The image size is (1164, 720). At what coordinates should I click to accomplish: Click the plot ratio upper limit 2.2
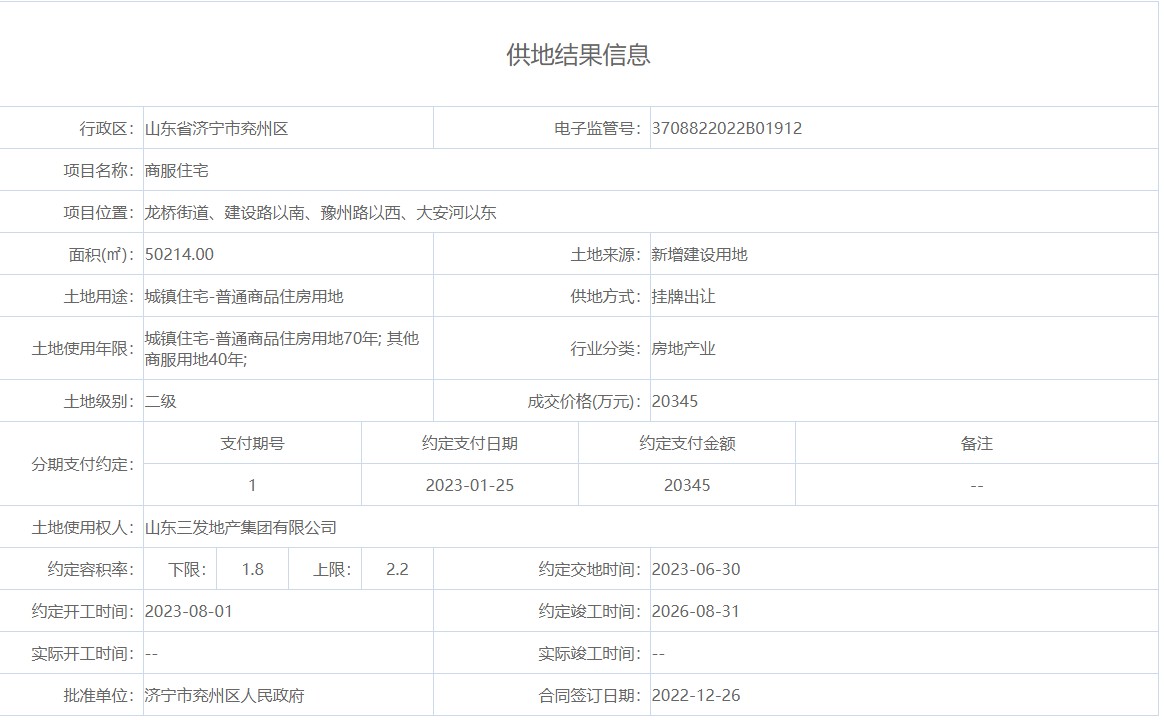tap(397, 570)
